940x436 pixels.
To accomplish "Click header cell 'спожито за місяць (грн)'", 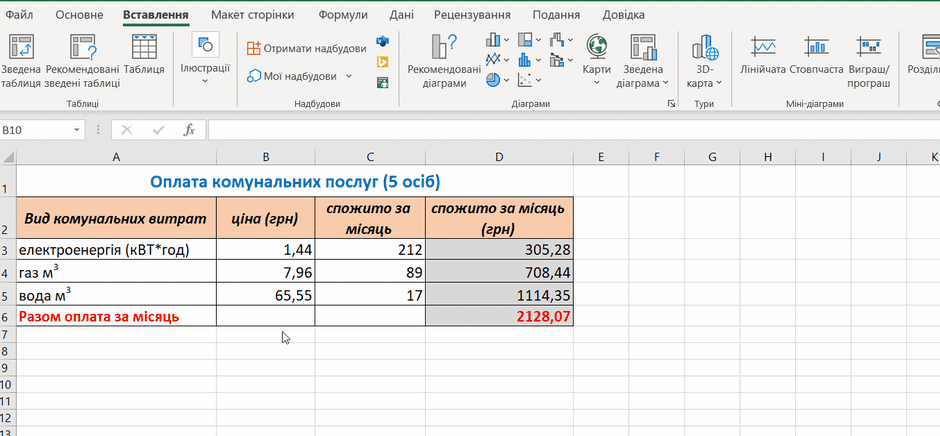I will click(x=499, y=218).
